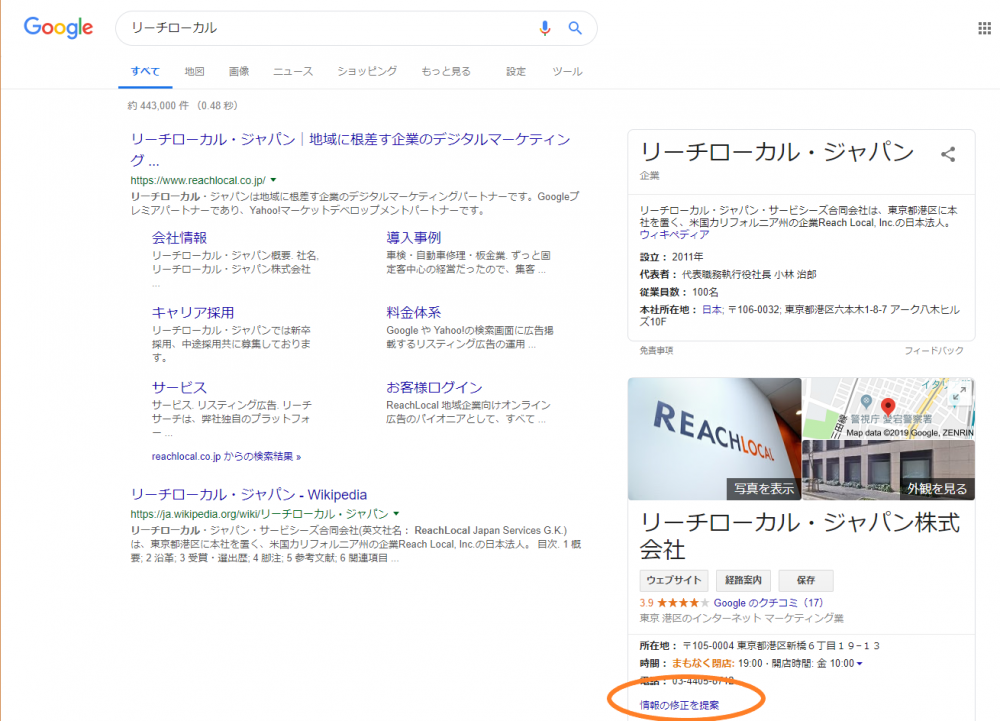Click the Google logo
This screenshot has width=1000, height=721.
point(58,27)
